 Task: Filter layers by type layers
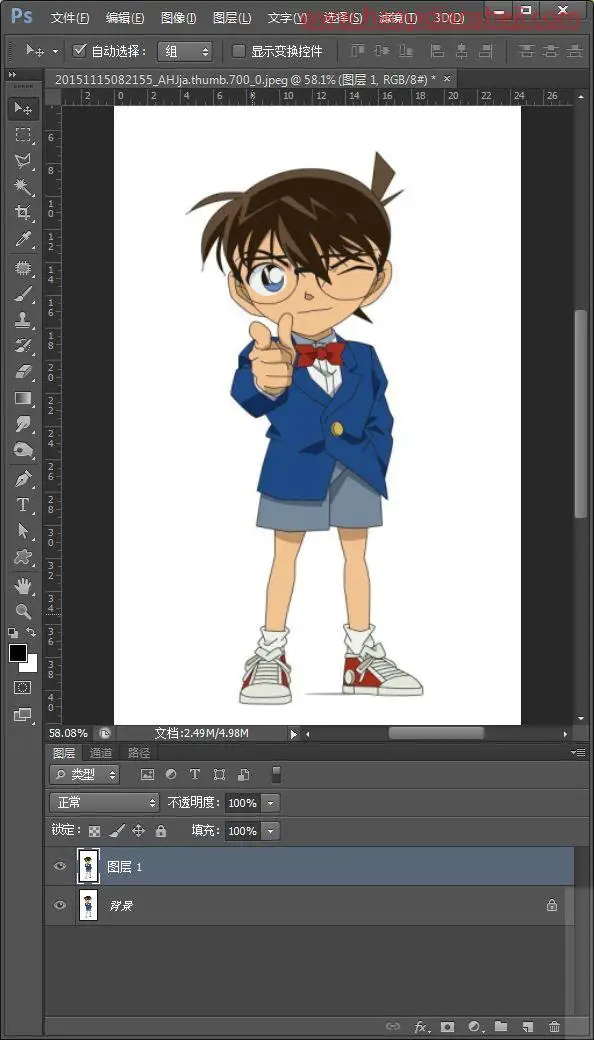pos(195,774)
